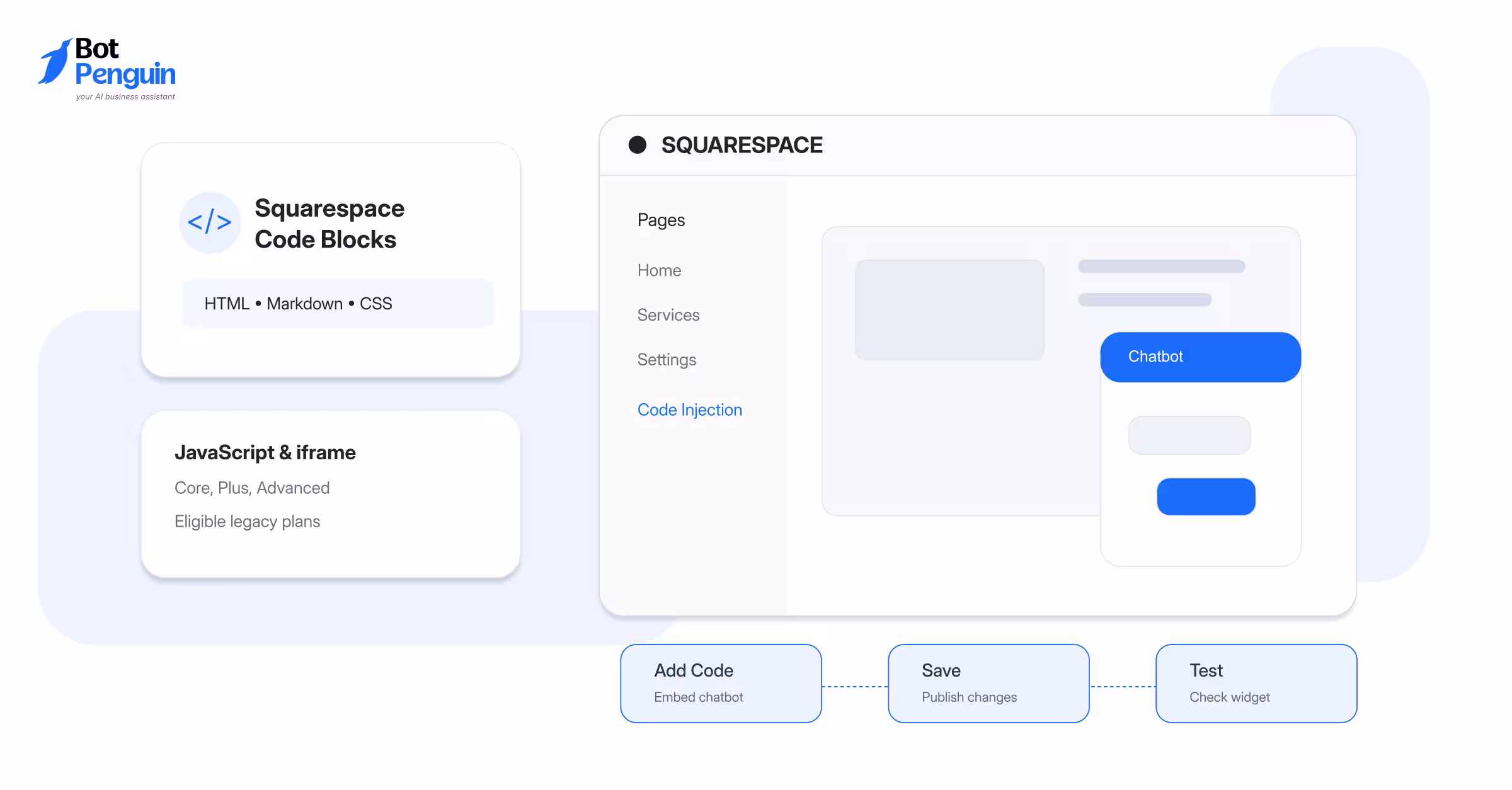Click the gray image placeholder in page preview

click(949, 310)
